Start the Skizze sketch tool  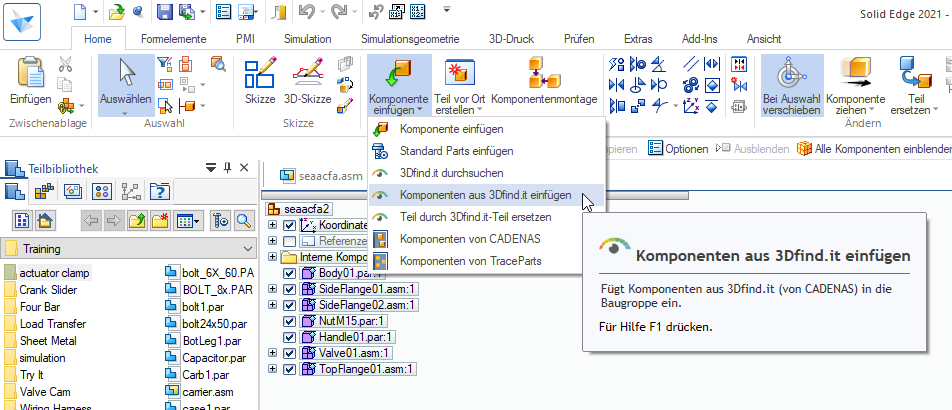point(260,81)
